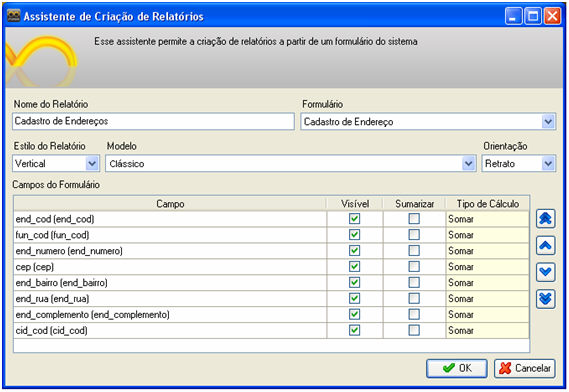Screen dimensions: 569x392
Task: Enable Sumarizar for end_bairro field
Action: click(414, 282)
